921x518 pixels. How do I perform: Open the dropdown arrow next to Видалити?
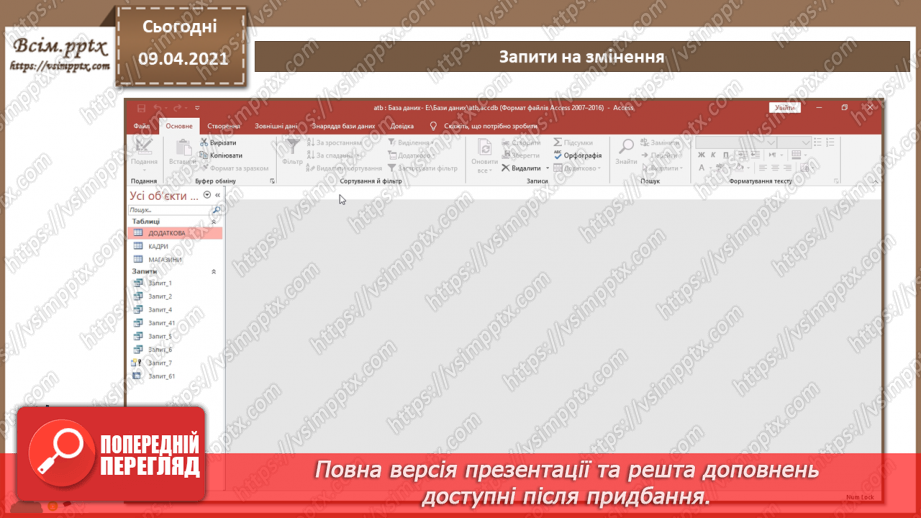point(547,169)
